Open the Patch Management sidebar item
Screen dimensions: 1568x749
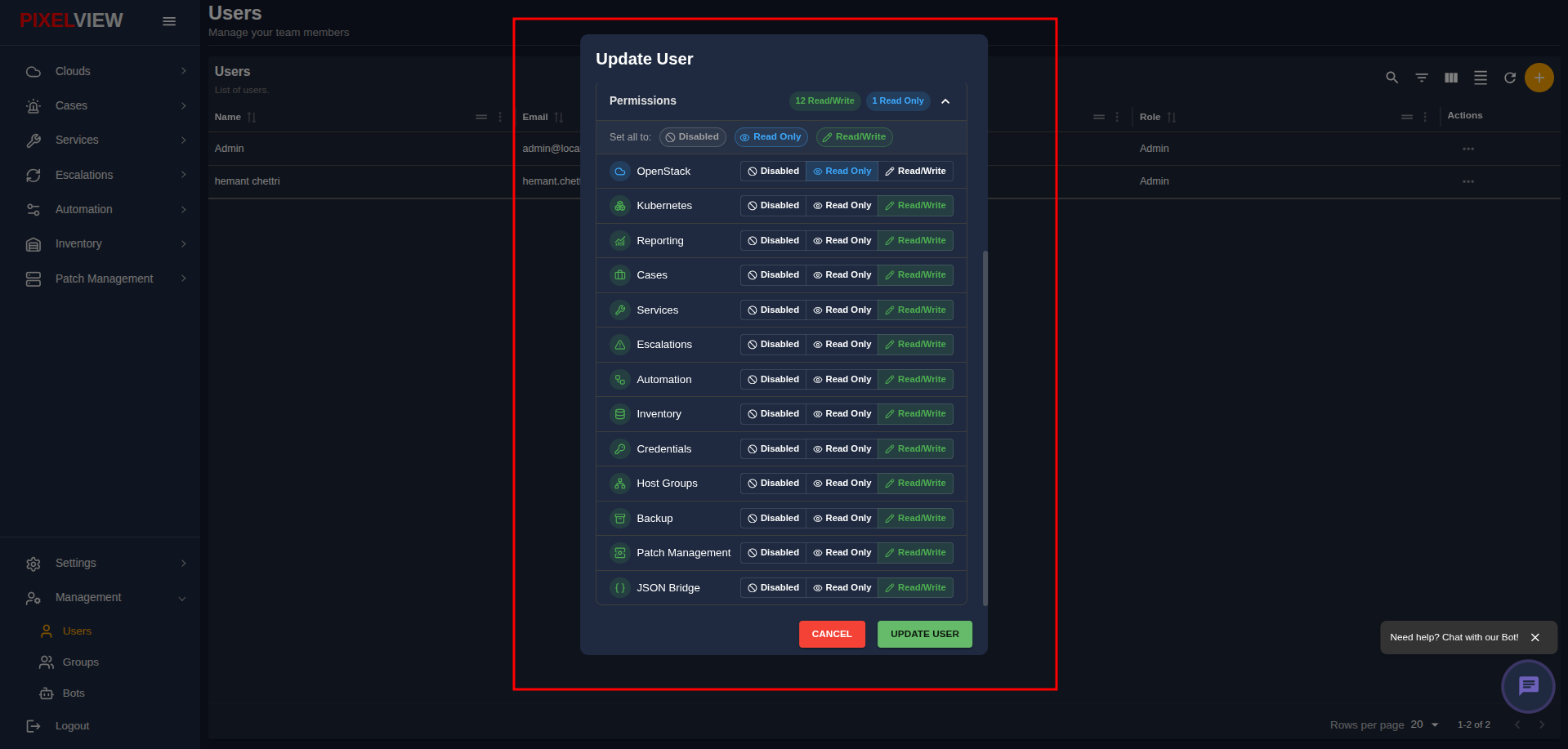(105, 279)
